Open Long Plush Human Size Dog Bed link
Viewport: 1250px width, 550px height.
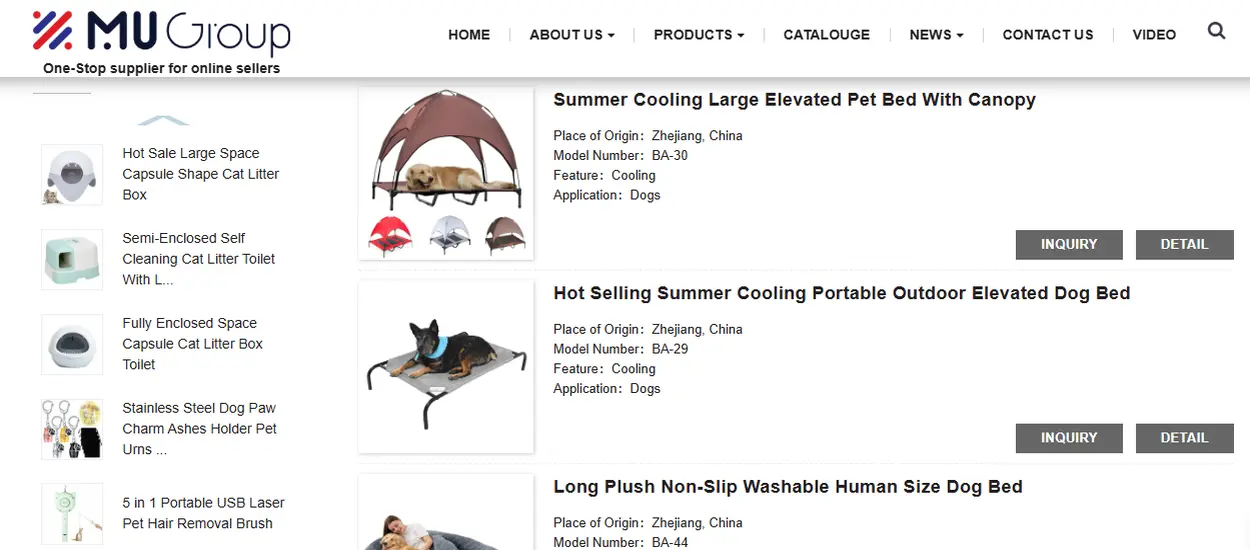pos(787,487)
